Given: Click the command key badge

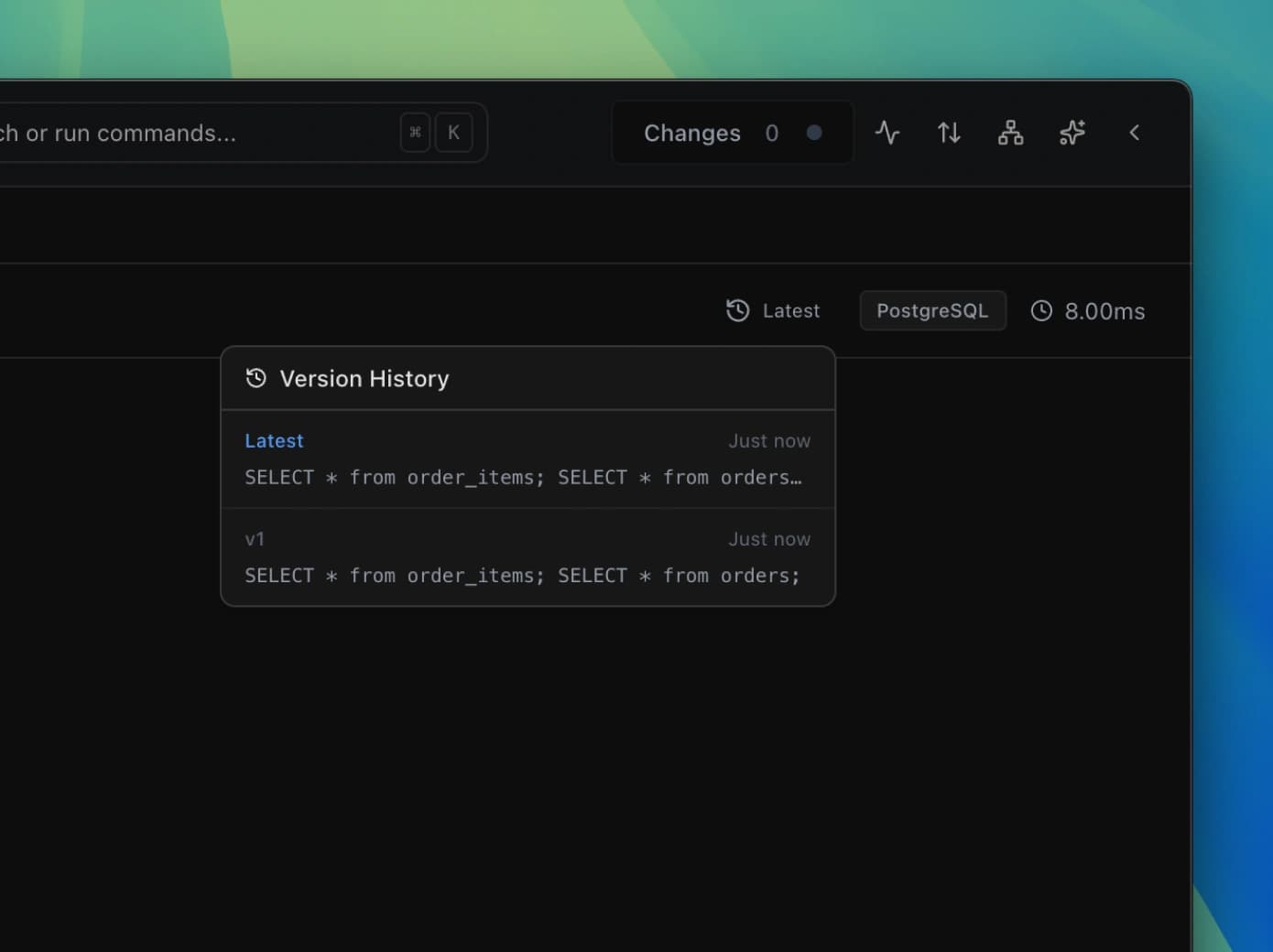Looking at the screenshot, I should click(x=415, y=133).
